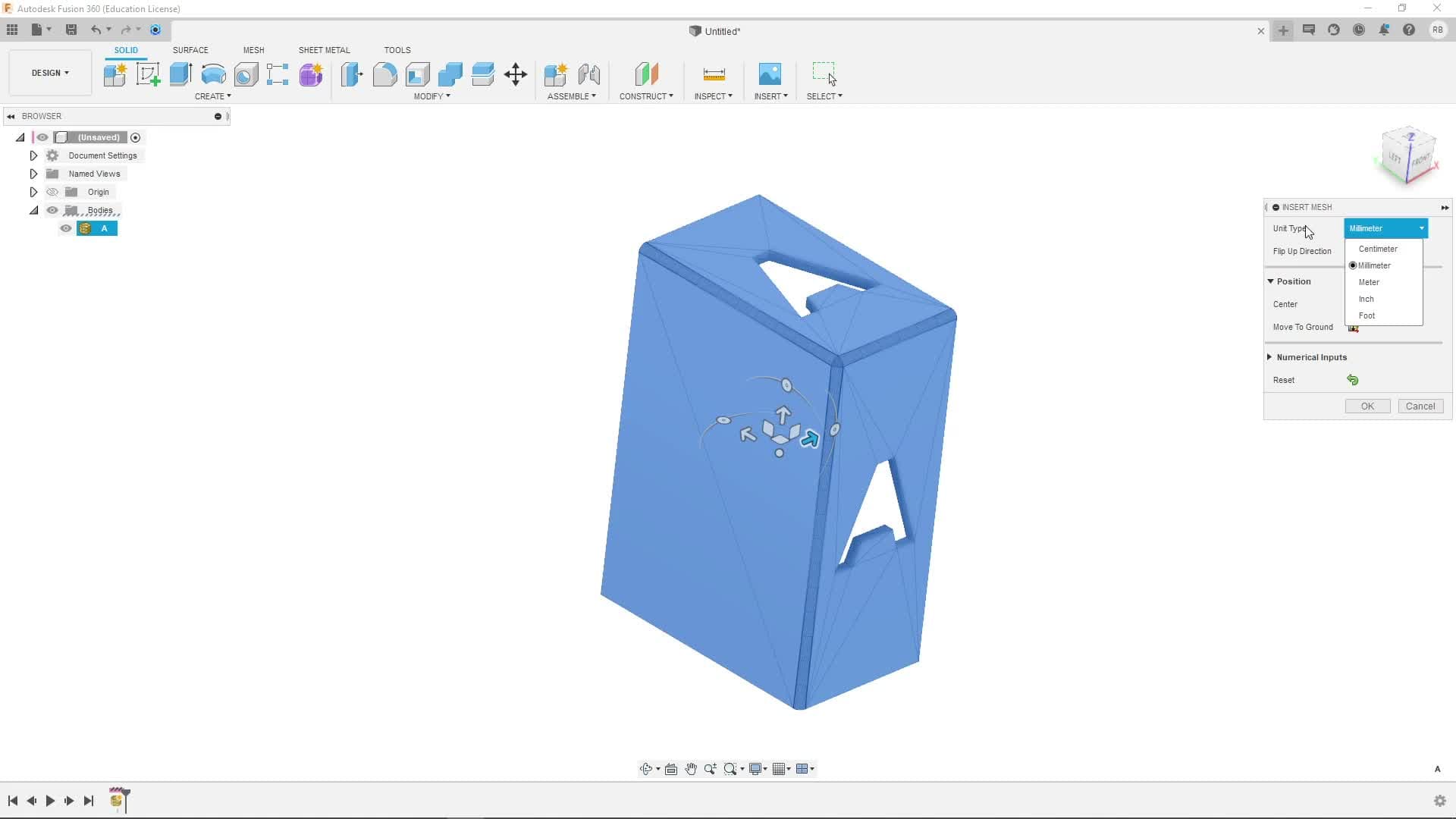
Task: Select the Create Form tool
Action: pos(311,74)
